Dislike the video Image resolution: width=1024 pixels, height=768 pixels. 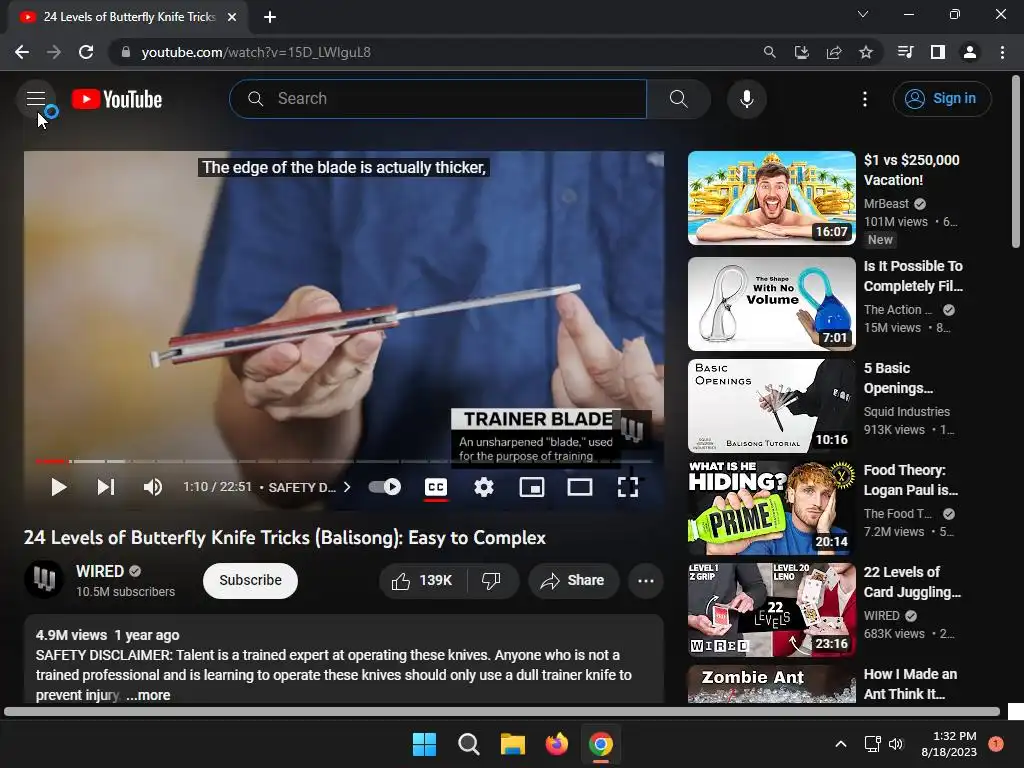tap(491, 581)
